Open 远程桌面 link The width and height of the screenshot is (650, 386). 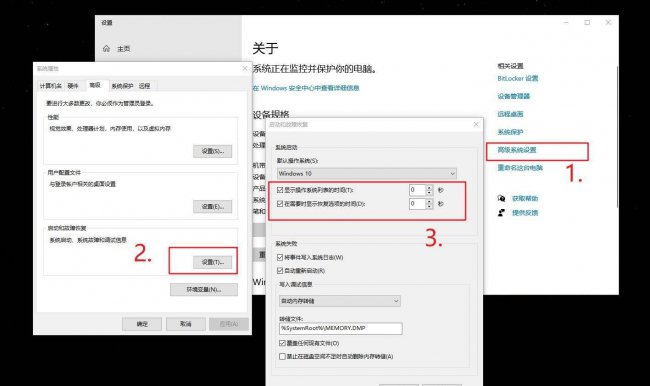tap(510, 114)
